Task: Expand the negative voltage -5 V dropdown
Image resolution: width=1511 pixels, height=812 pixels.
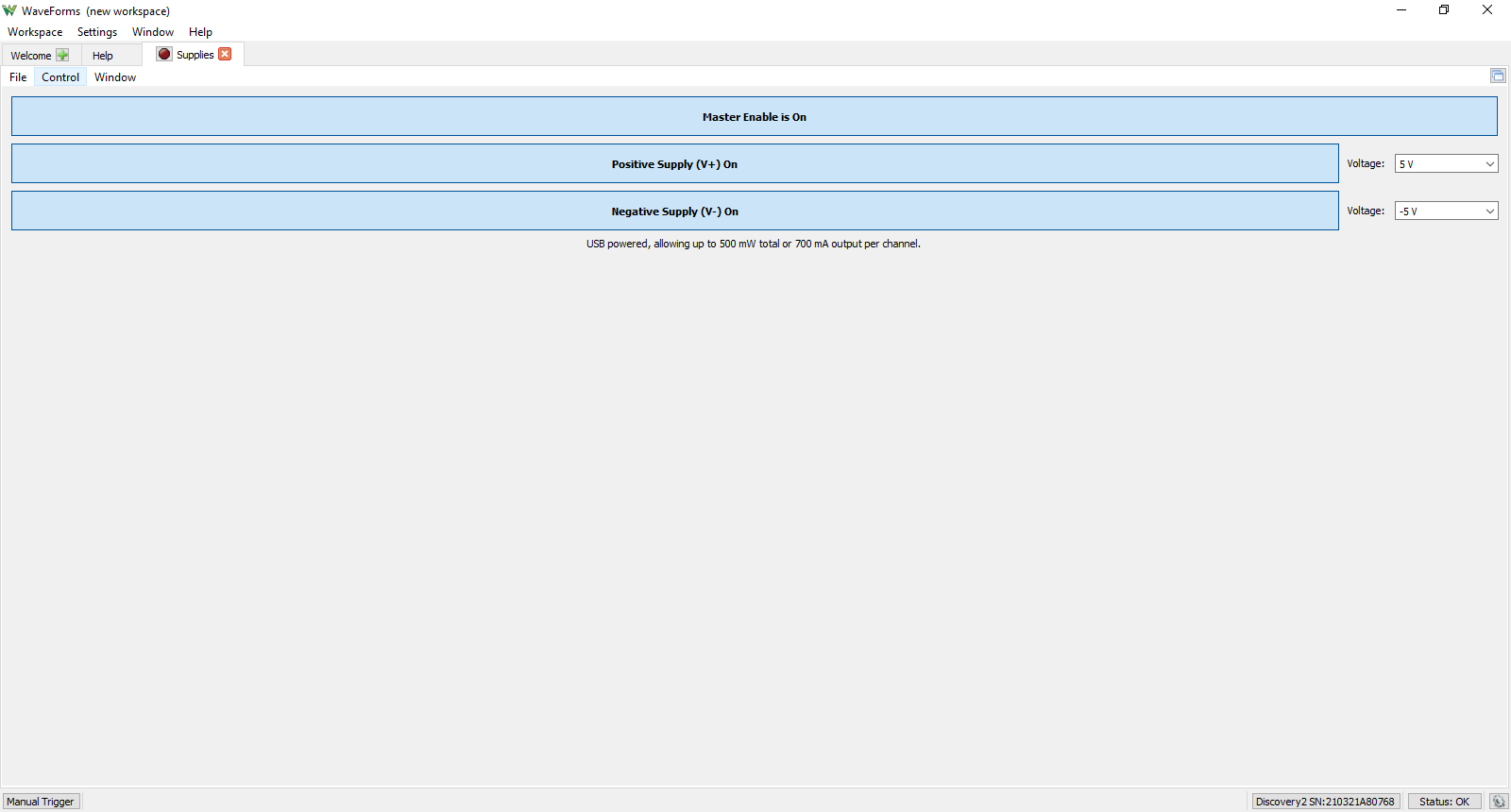Action: pos(1446,211)
